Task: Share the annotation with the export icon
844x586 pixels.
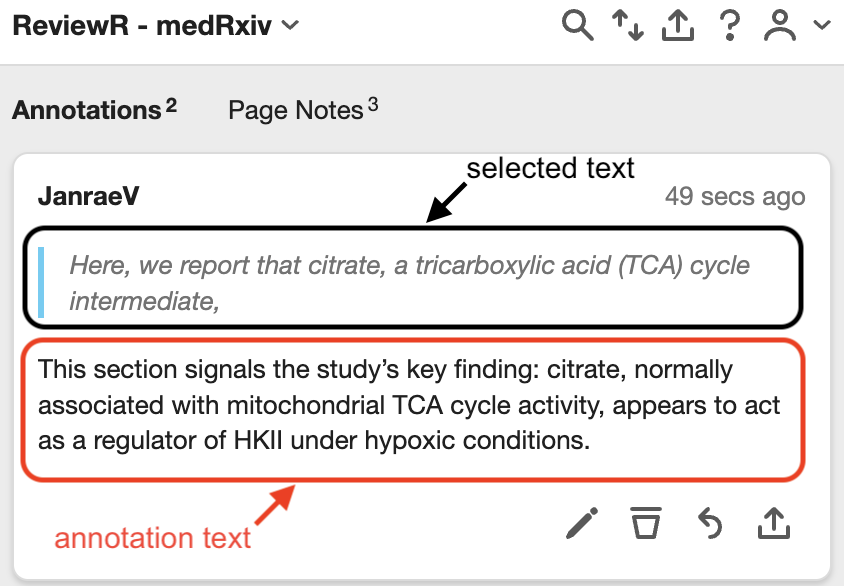Action: click(x=773, y=522)
